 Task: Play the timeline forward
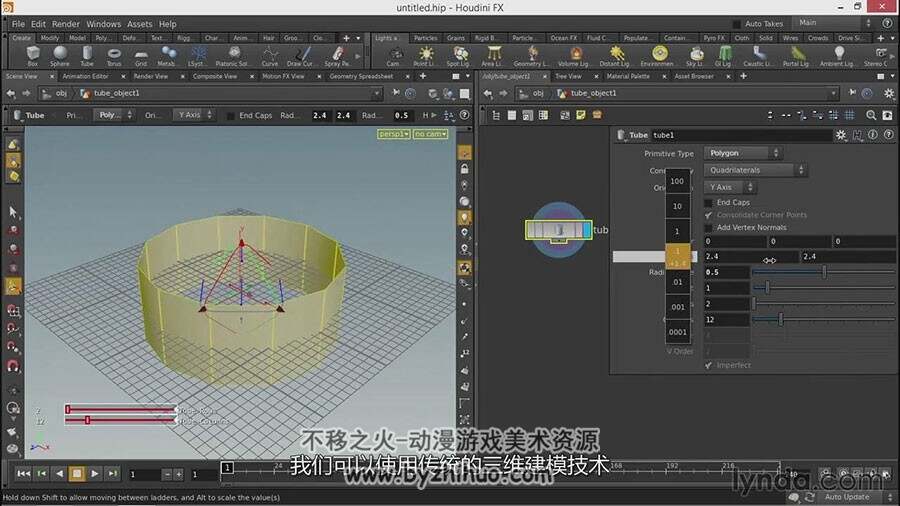95,474
